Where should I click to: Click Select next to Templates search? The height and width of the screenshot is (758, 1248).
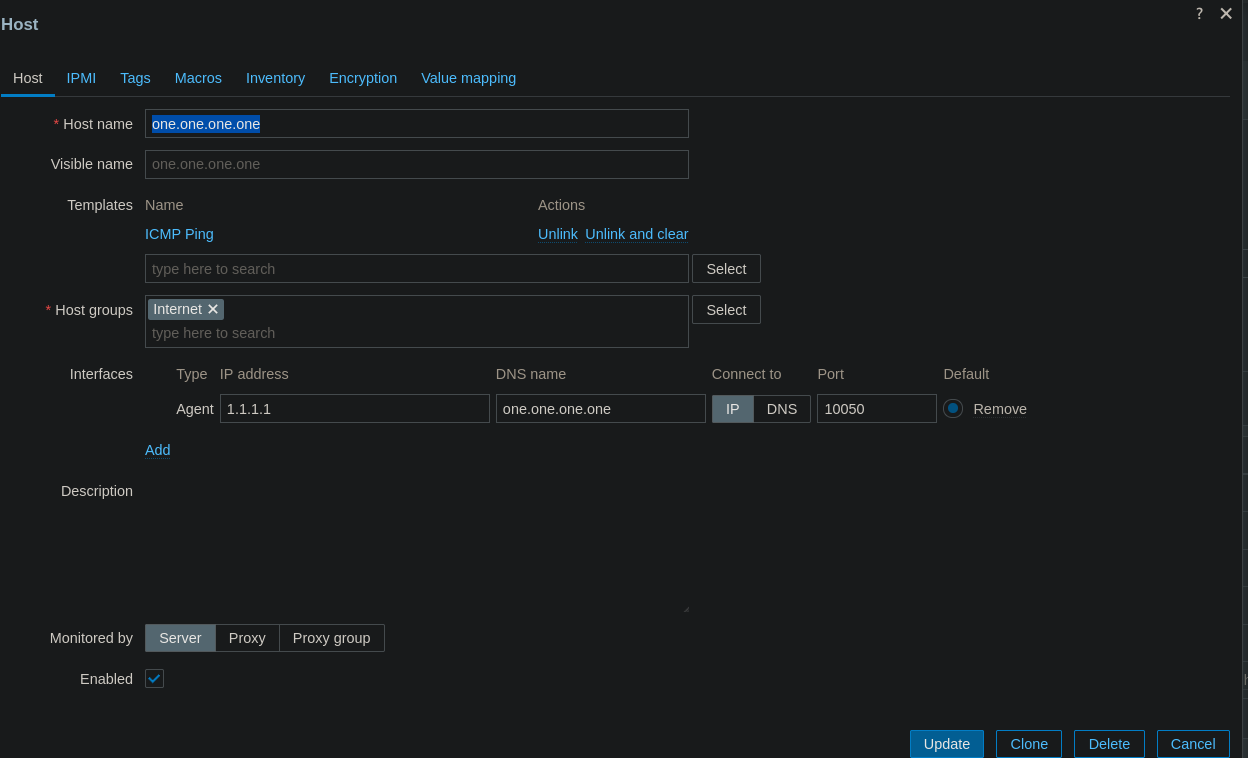(x=726, y=269)
